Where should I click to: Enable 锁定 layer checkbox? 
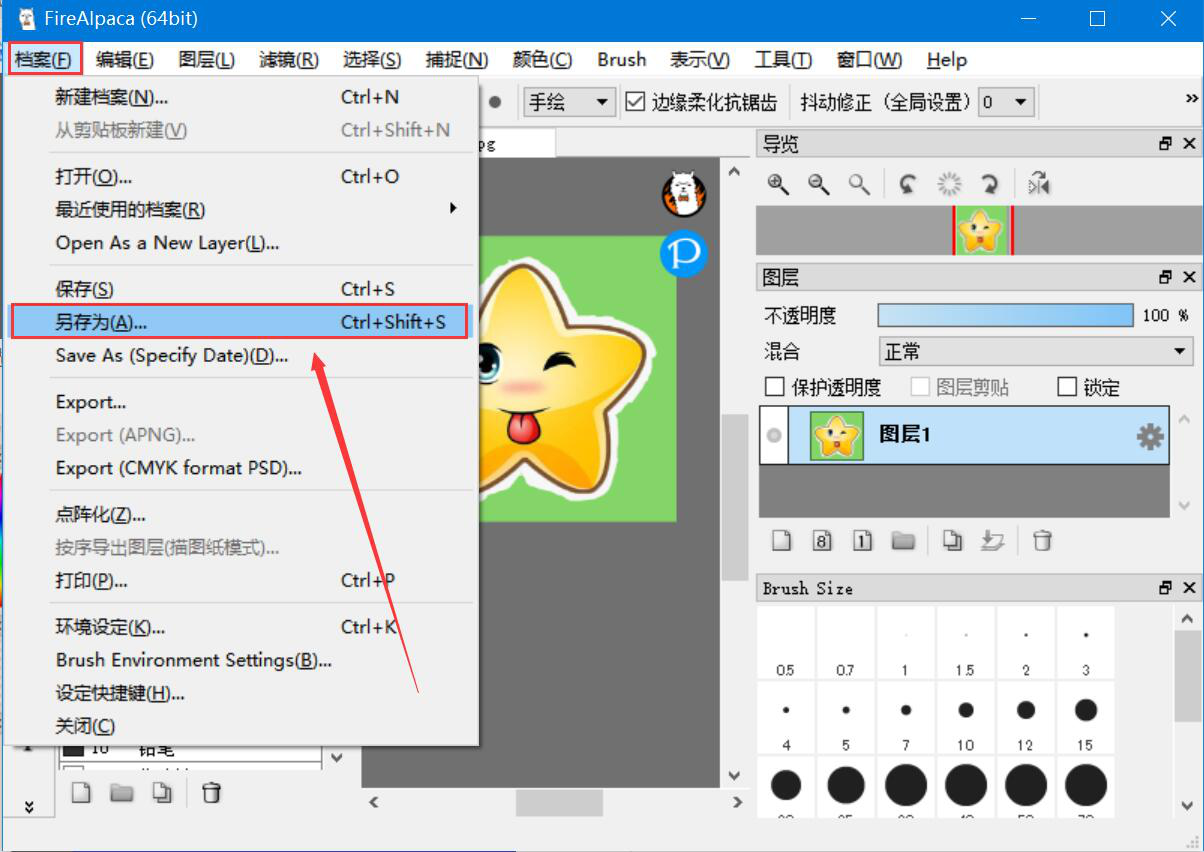point(1067,387)
